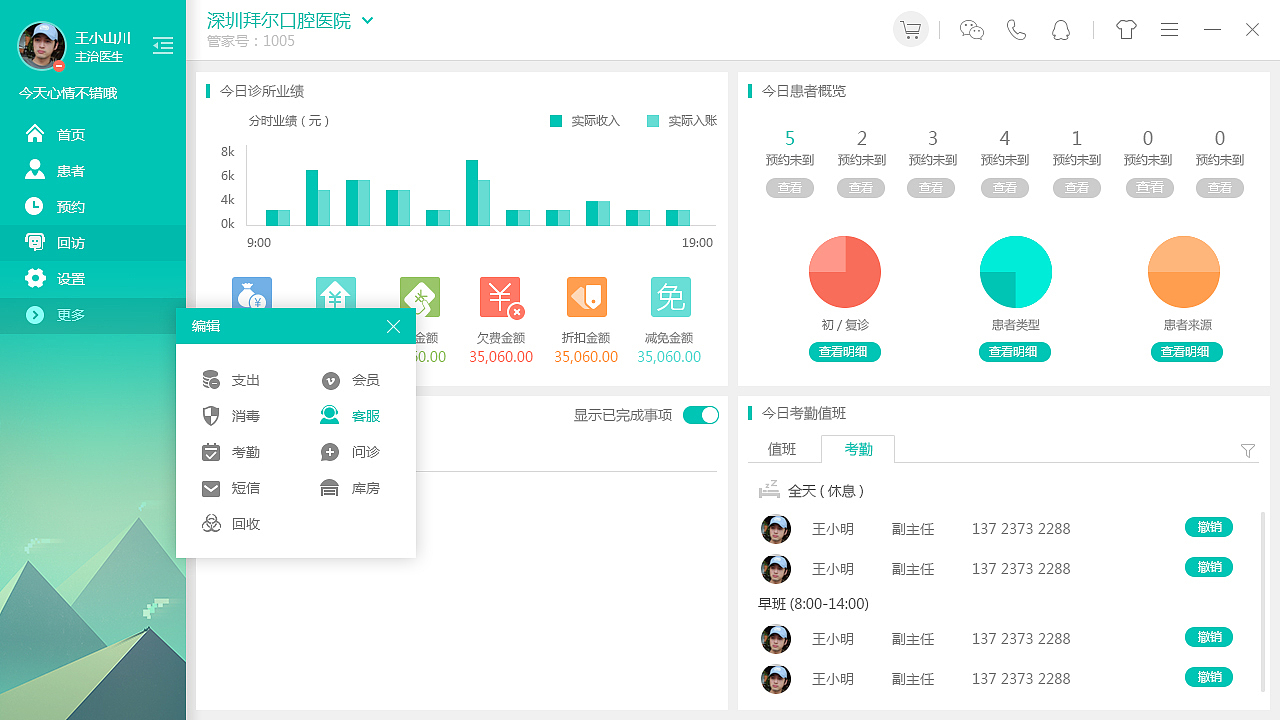Screen dimensions: 1280x720
Task: Close the 编辑 popup panel
Action: pos(393,326)
